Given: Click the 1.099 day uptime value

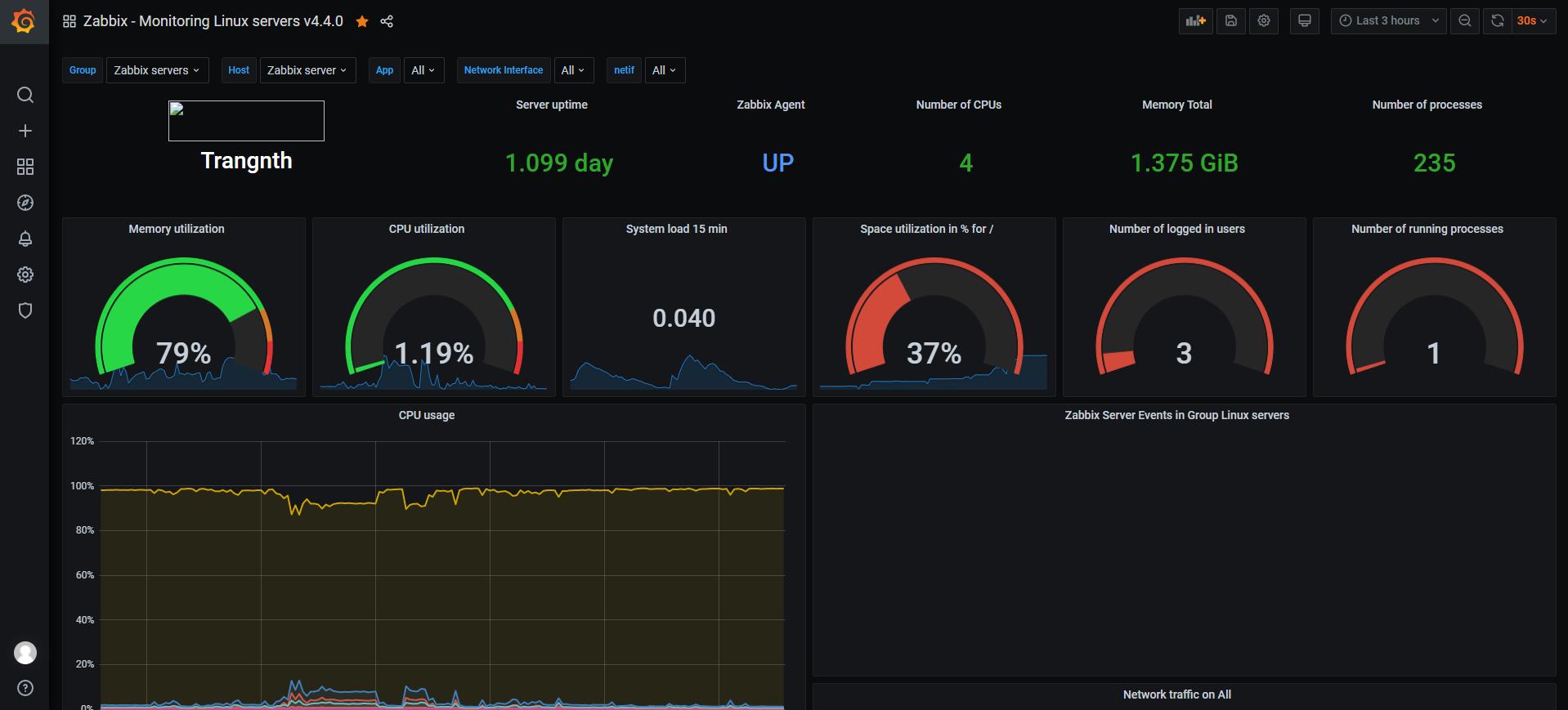Looking at the screenshot, I should pos(559,163).
